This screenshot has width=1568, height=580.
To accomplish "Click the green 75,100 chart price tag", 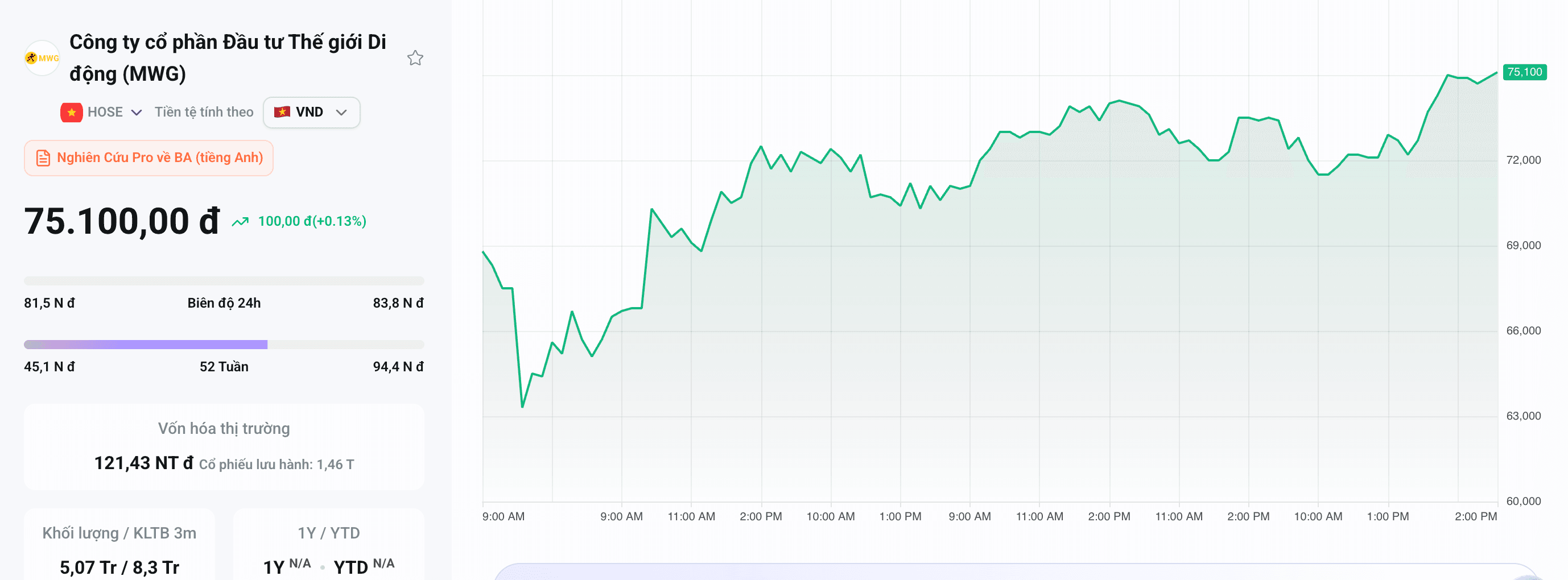I will pos(1524,72).
